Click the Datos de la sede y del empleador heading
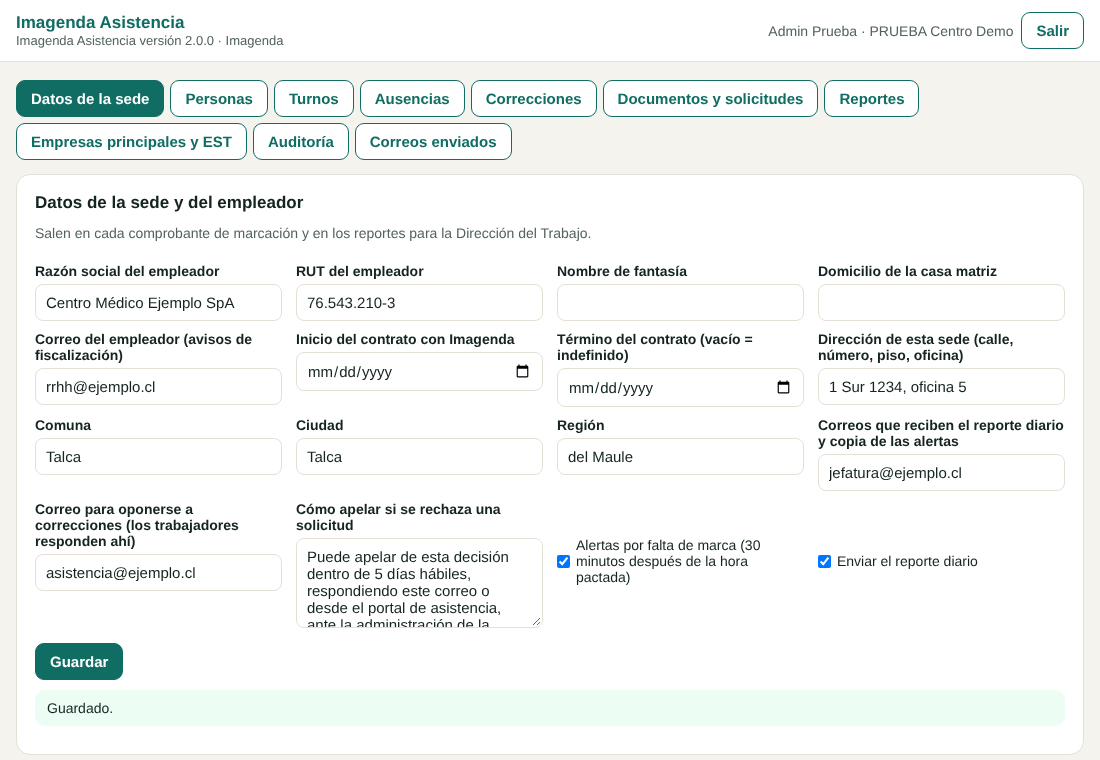Image resolution: width=1100 pixels, height=760 pixels. point(169,202)
